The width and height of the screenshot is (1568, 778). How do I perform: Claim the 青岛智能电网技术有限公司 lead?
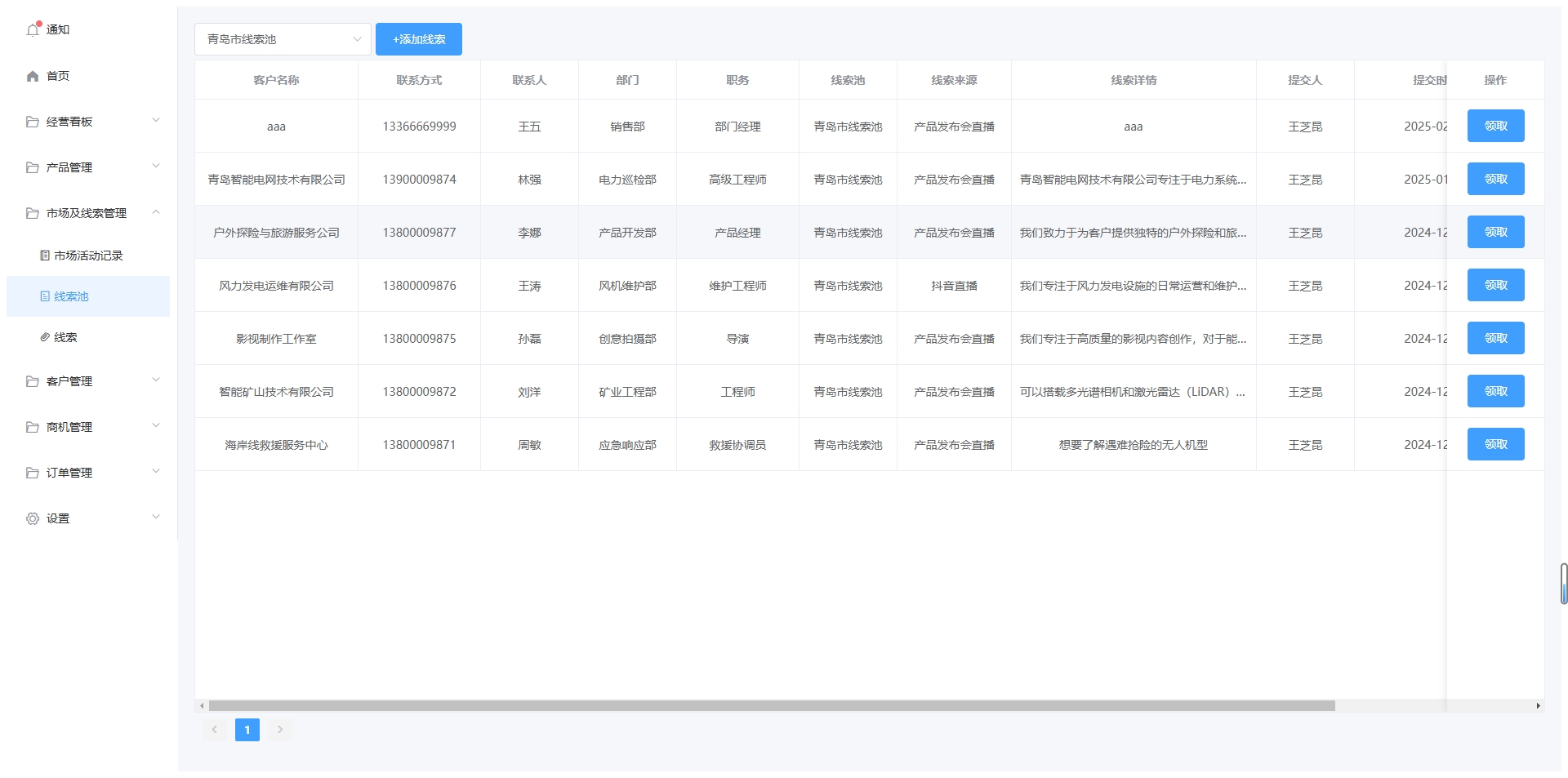[x=1495, y=179]
